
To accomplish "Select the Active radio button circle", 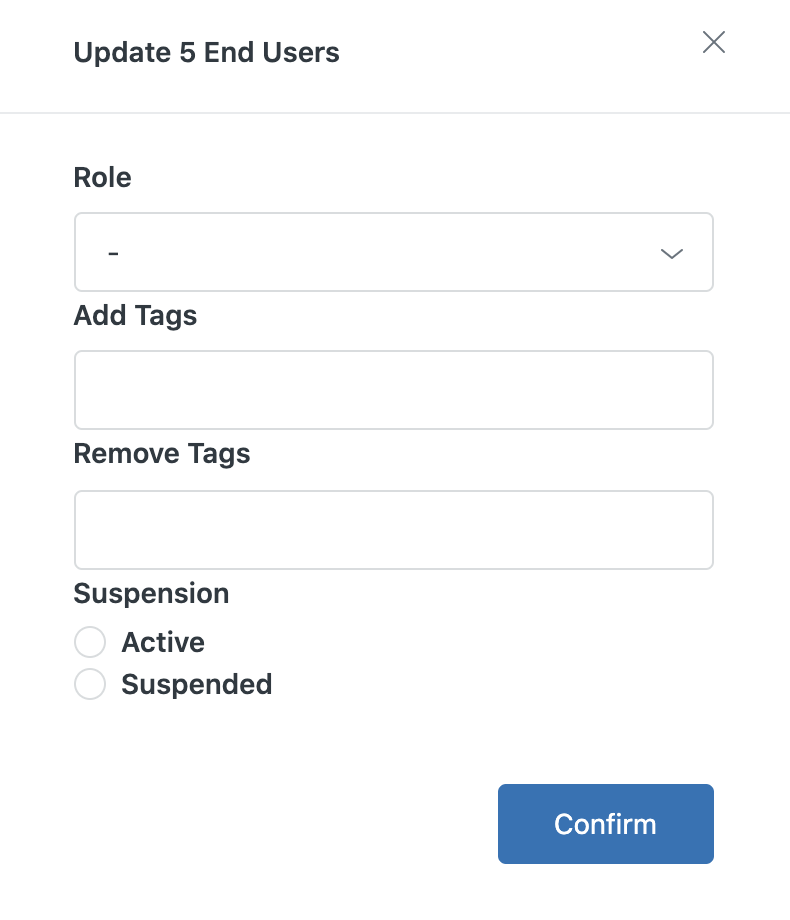I will pyautogui.click(x=90, y=642).
